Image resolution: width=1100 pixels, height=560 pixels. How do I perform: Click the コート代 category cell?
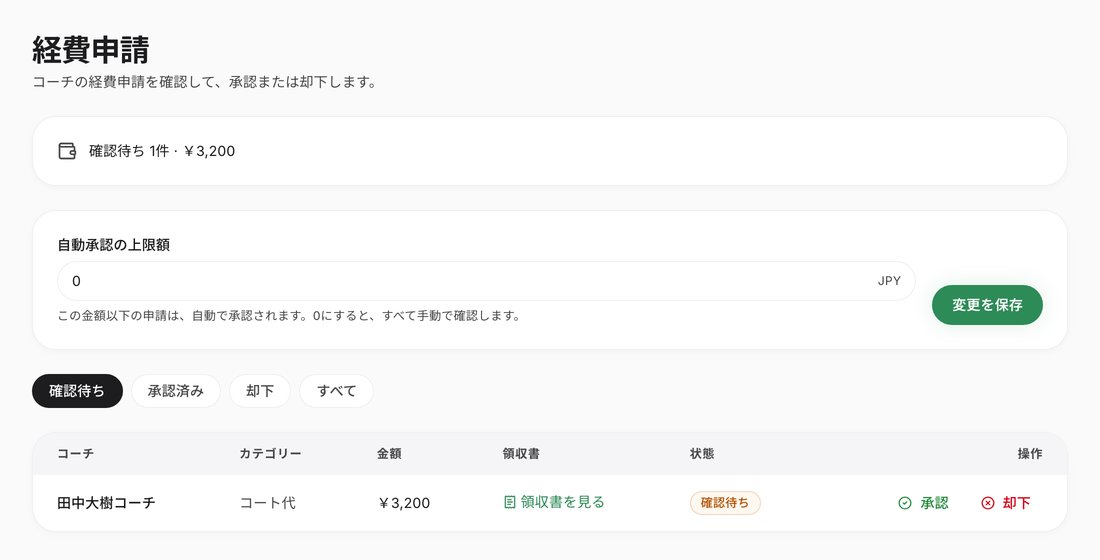point(267,503)
